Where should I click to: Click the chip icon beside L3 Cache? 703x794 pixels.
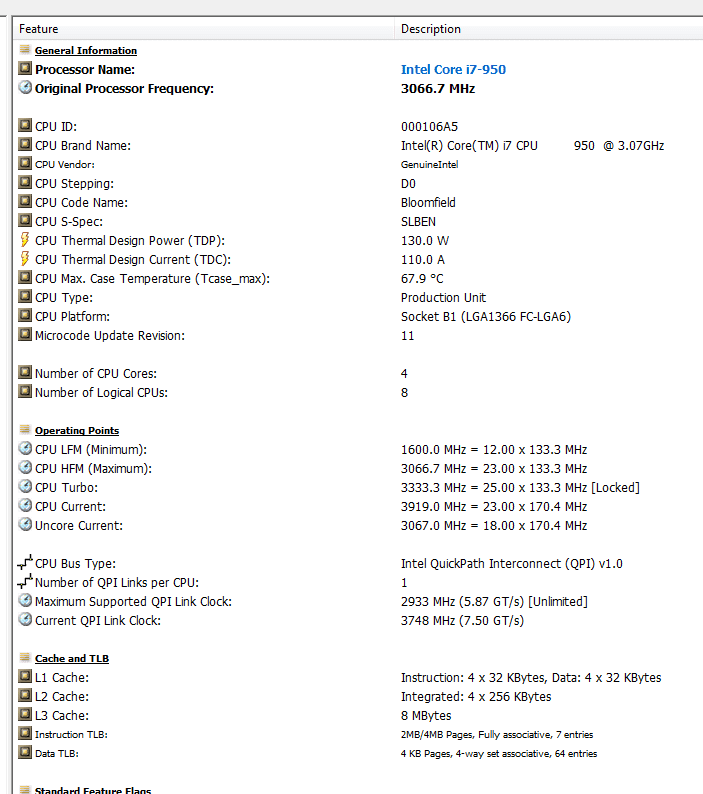25,714
